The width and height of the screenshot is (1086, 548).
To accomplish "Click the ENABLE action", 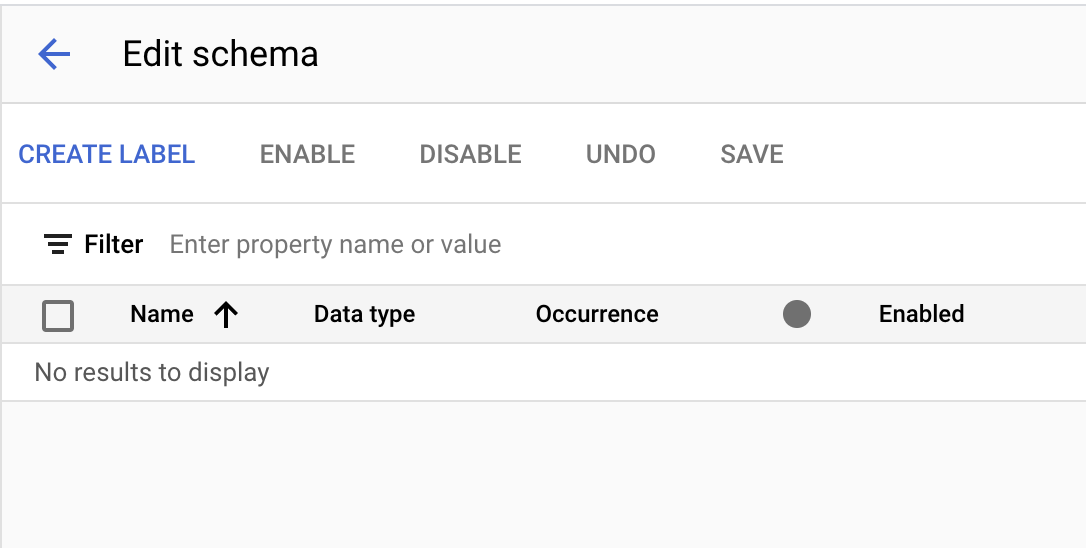I will pos(307,154).
